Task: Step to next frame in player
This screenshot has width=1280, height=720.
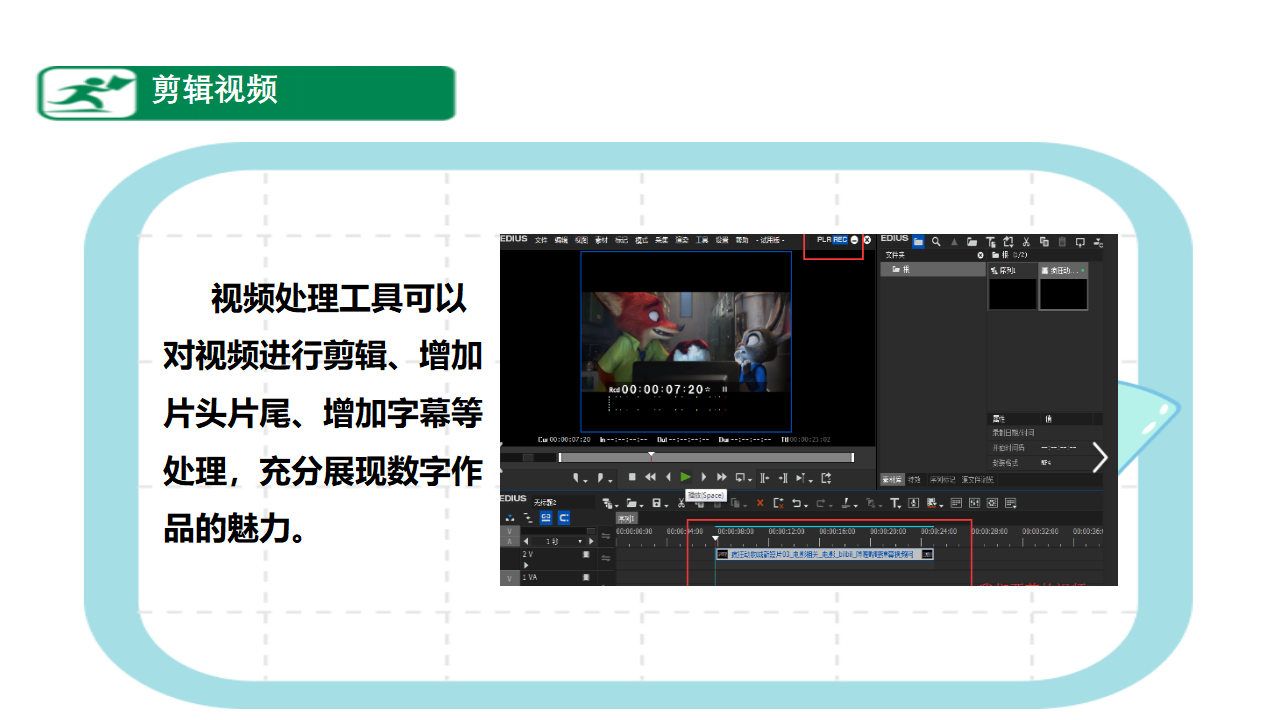Action: pos(704,477)
